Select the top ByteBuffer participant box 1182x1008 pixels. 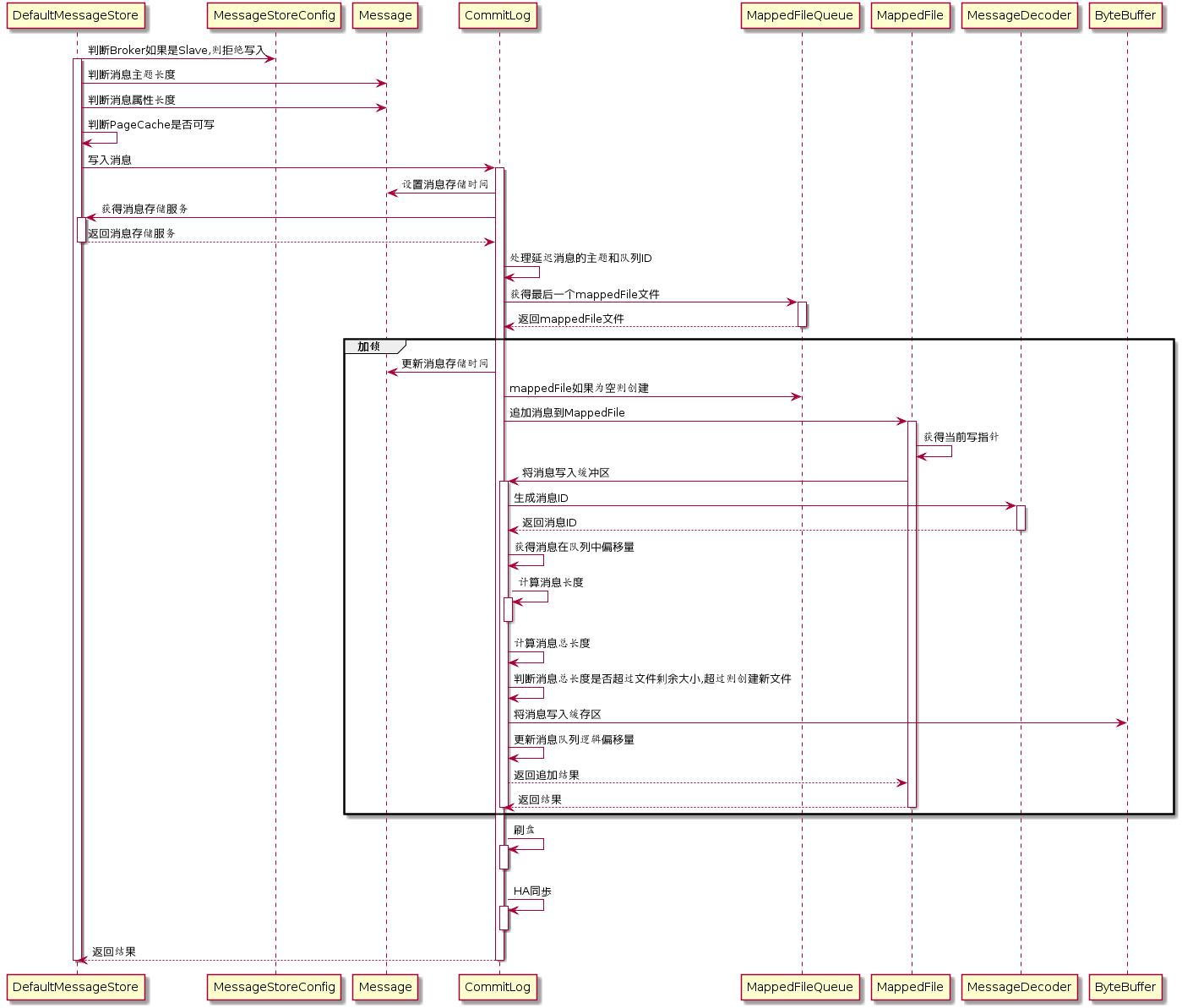(1125, 16)
